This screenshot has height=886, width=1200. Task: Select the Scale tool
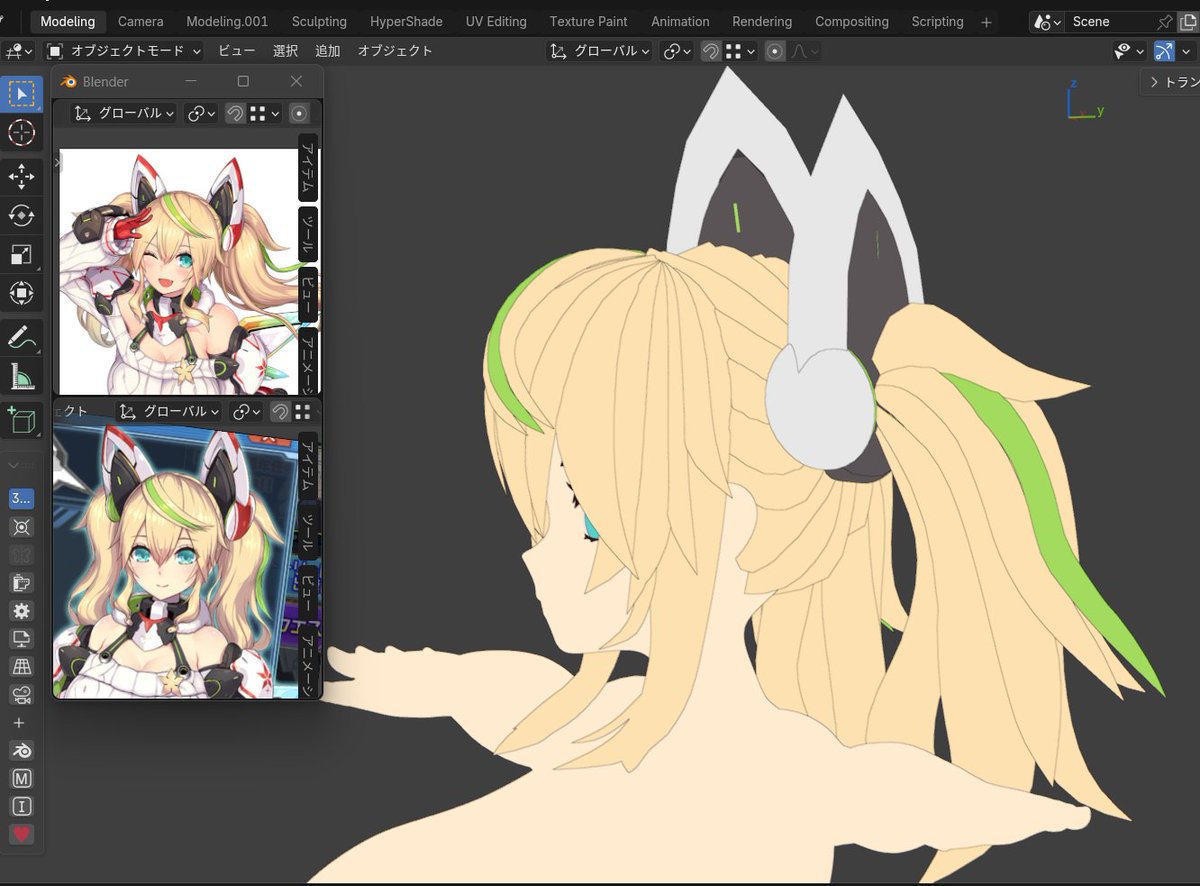coord(22,254)
